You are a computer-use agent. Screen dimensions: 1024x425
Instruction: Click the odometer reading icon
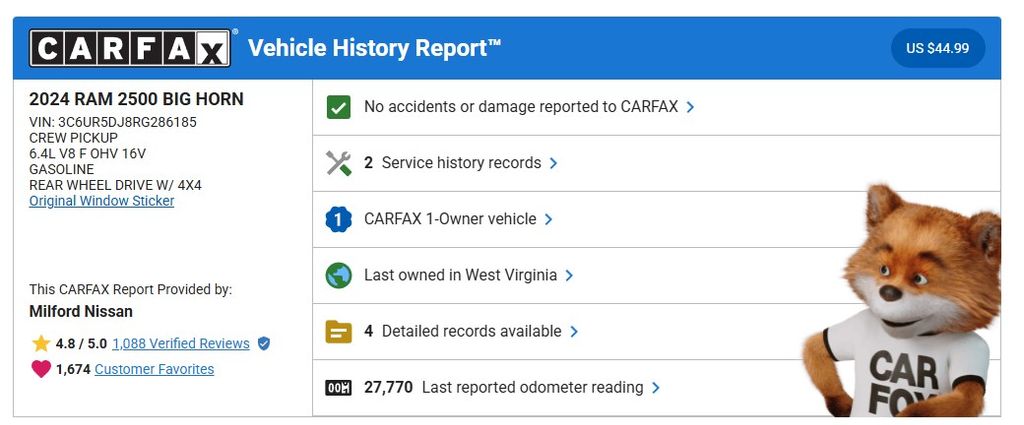tap(339, 387)
